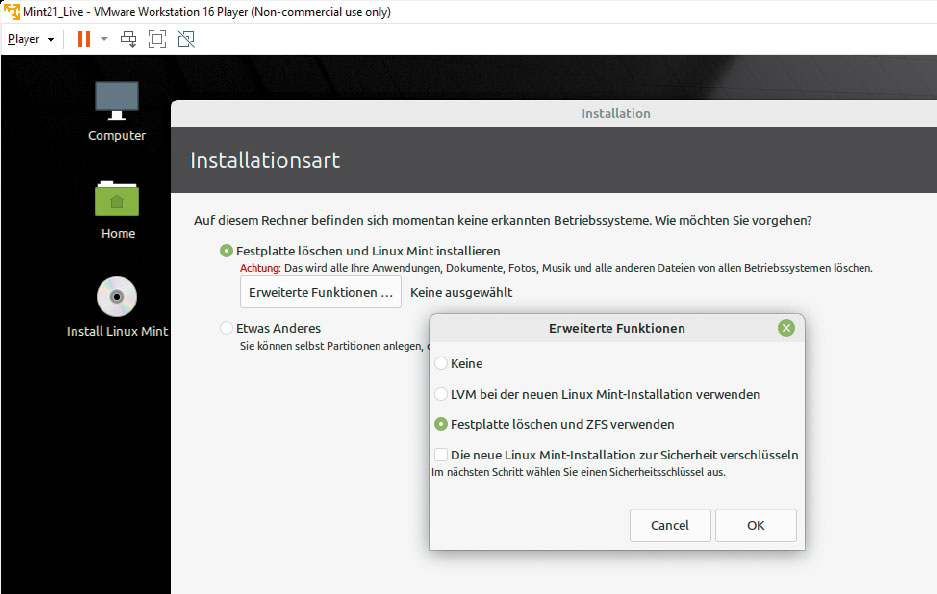Expand the power options arrow beside pause

(104, 39)
